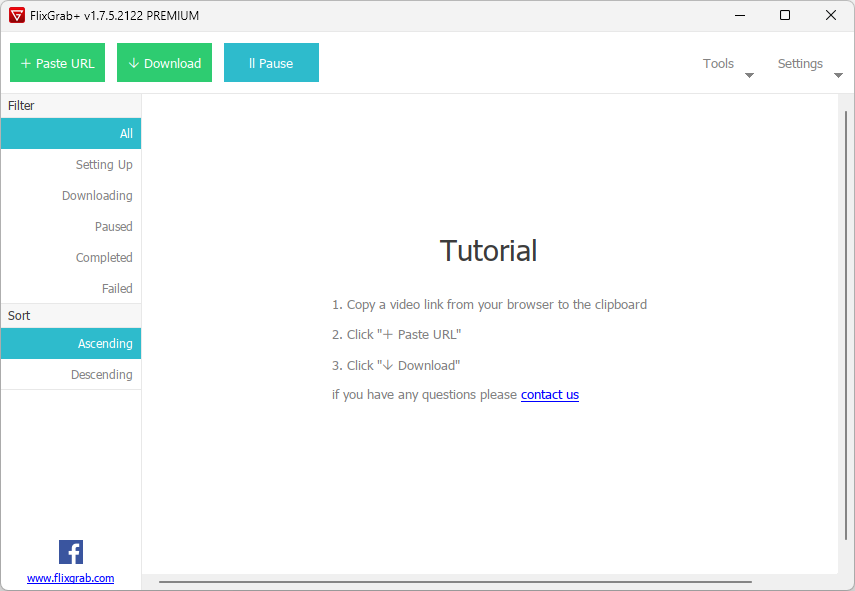
Task: Click the vertical scrollbar
Action: (x=846, y=325)
